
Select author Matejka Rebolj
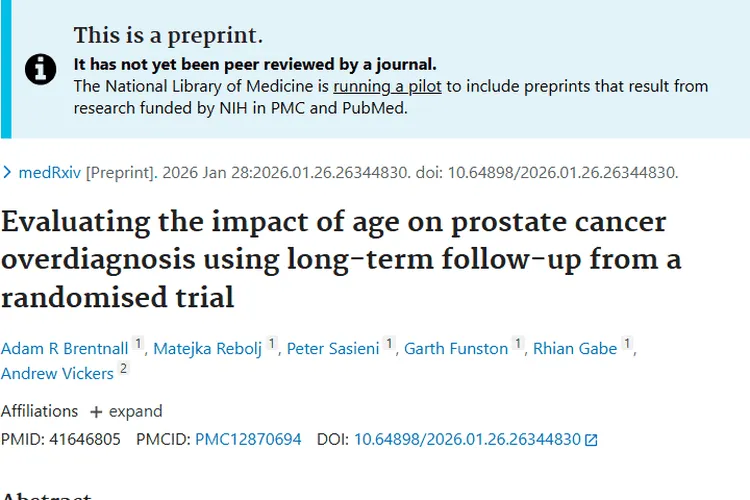[207, 348]
